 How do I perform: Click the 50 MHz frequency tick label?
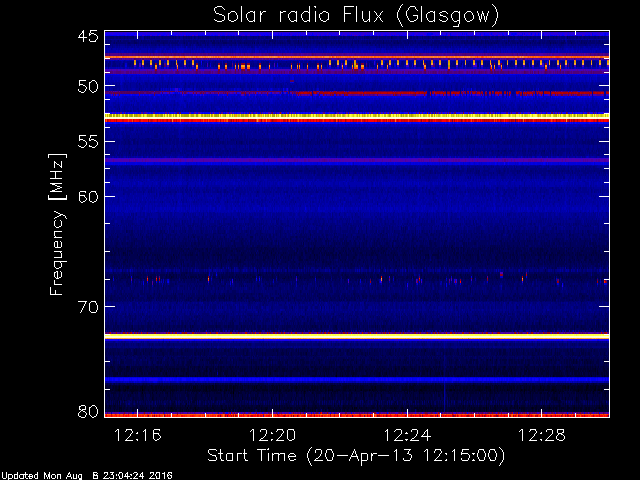pos(88,86)
